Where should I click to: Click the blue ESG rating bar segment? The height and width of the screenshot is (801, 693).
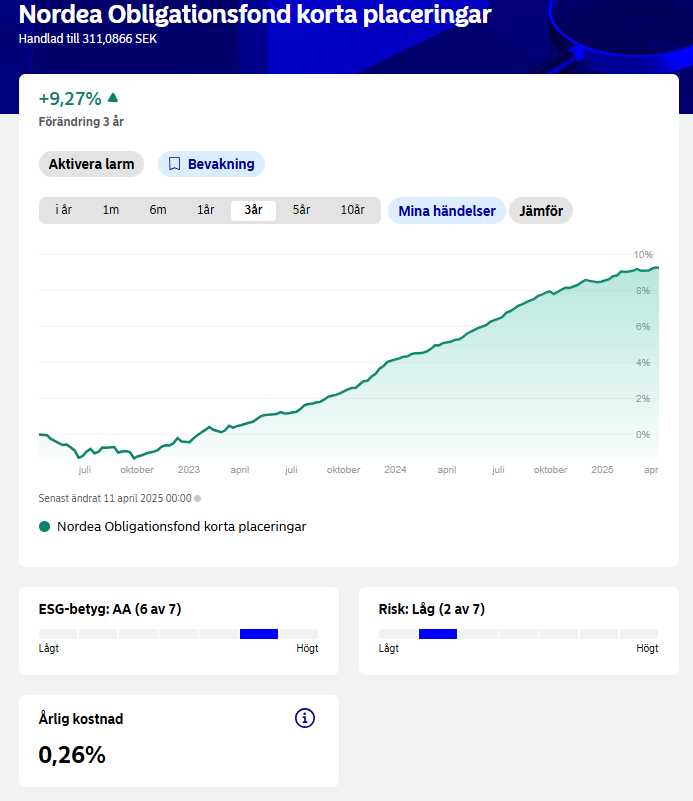coord(259,634)
